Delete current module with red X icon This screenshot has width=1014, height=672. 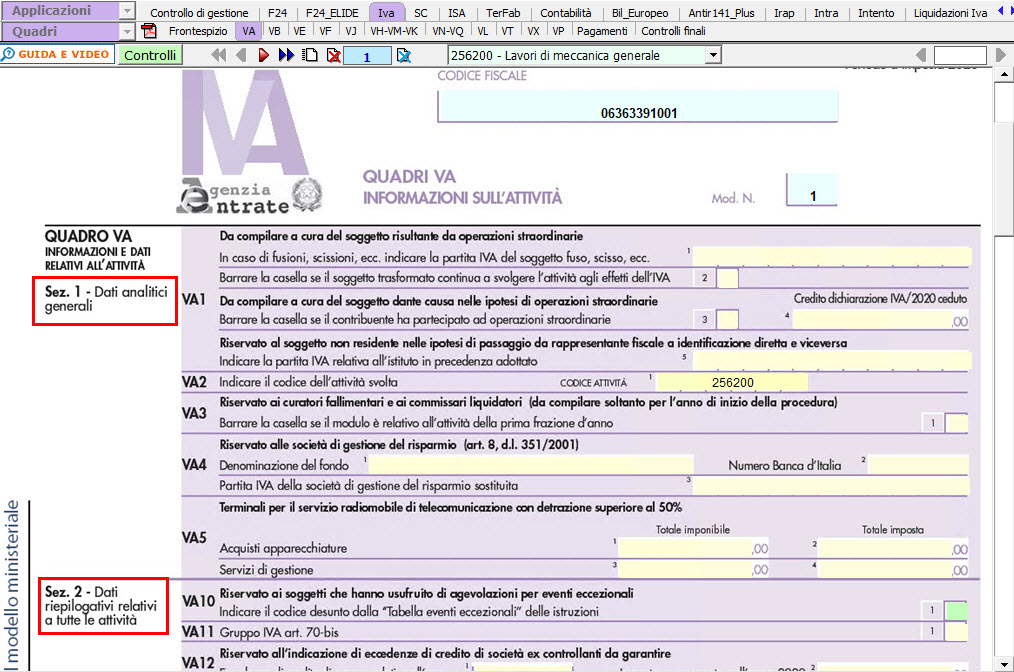pos(334,56)
